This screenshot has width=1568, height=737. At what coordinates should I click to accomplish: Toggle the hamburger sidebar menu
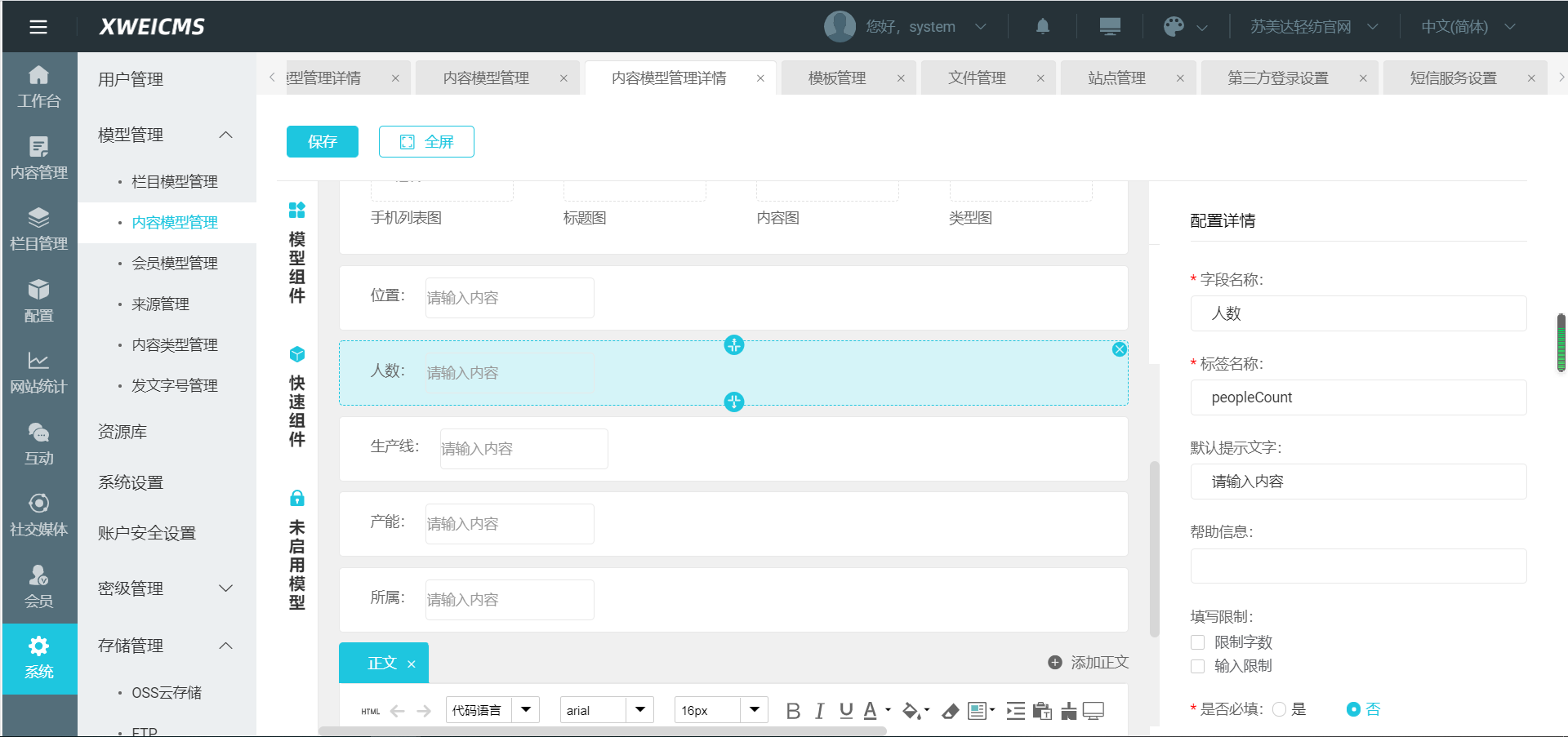pos(38,27)
